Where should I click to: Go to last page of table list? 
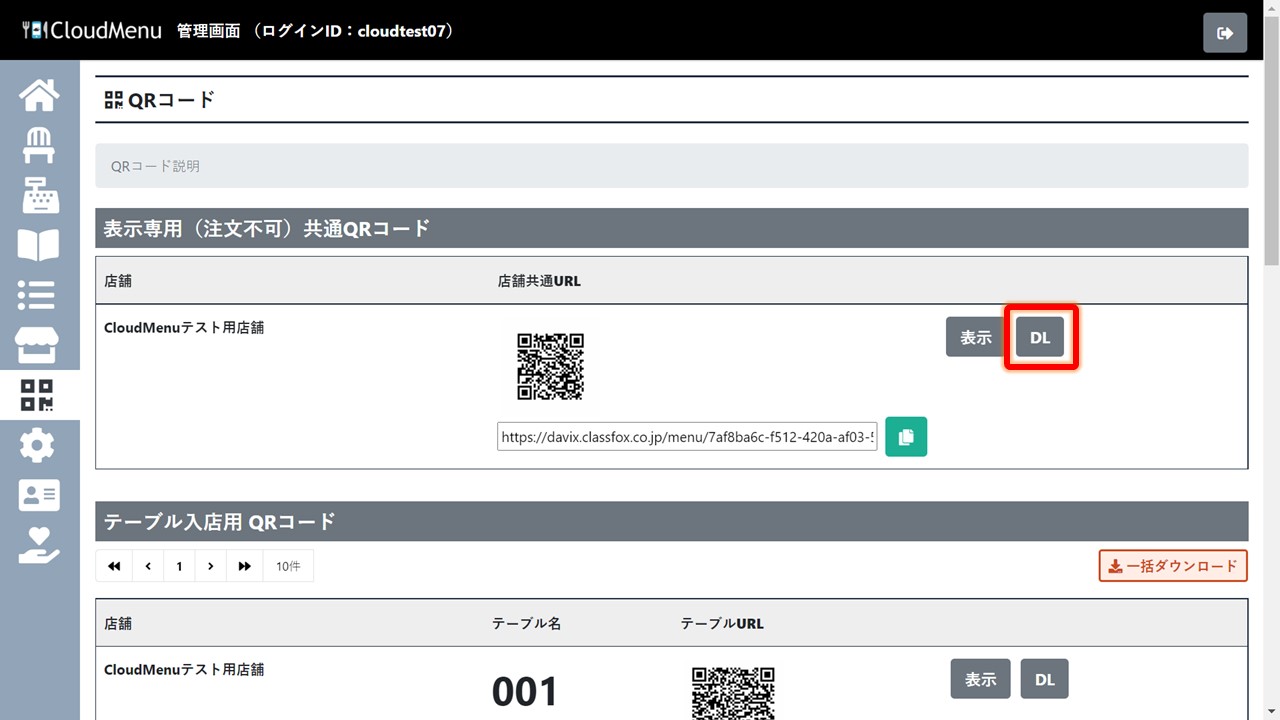pos(244,566)
